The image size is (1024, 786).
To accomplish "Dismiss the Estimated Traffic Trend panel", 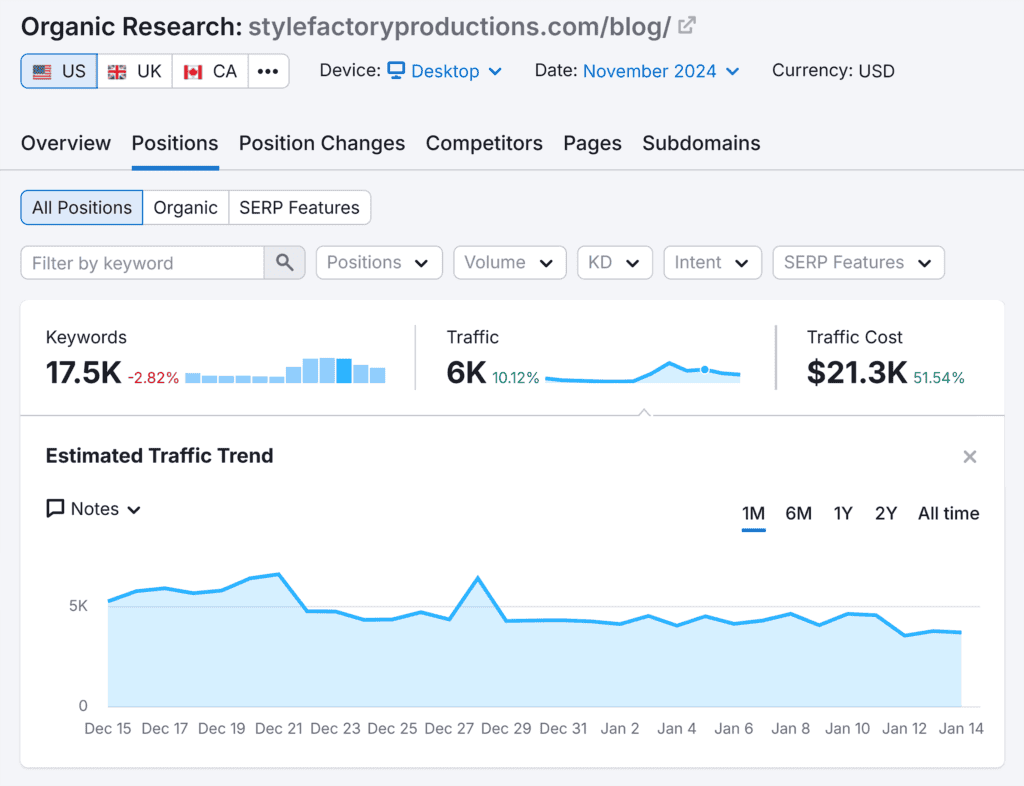I will point(969,456).
